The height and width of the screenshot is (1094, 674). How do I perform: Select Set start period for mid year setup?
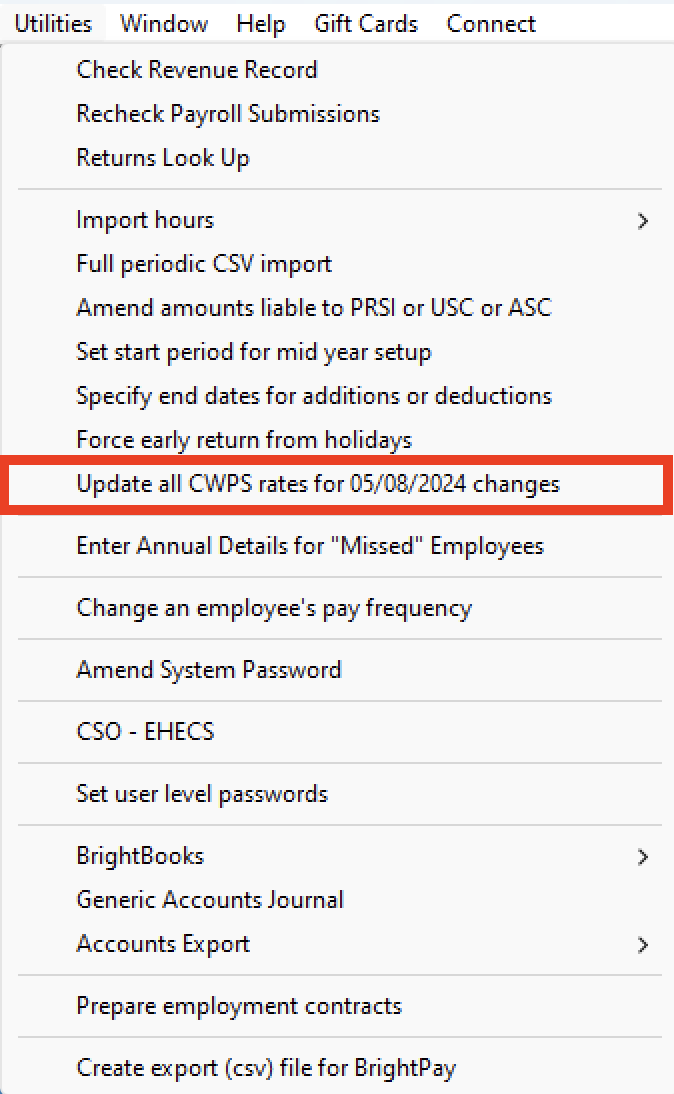tap(254, 352)
